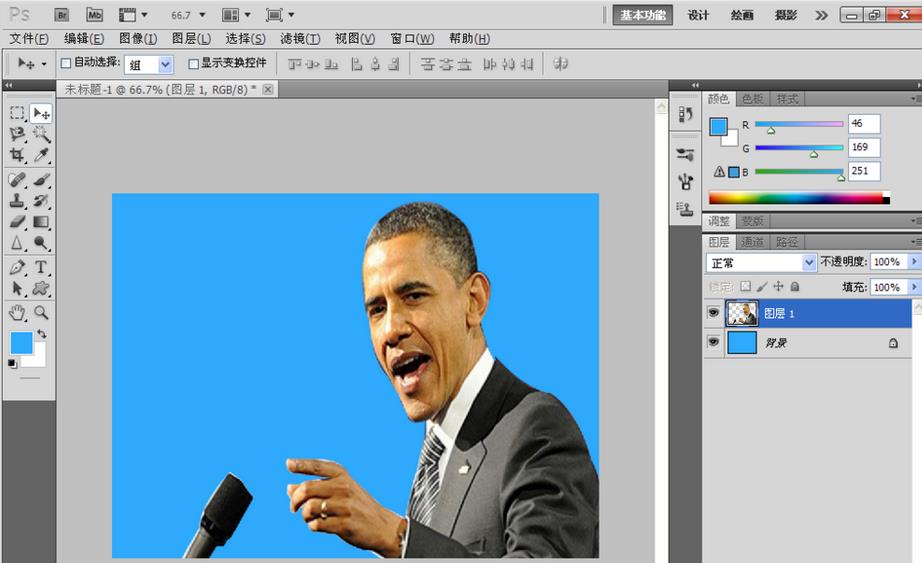Image resolution: width=922 pixels, height=563 pixels.
Task: Pick the Horizontal Type tool
Action: point(41,267)
